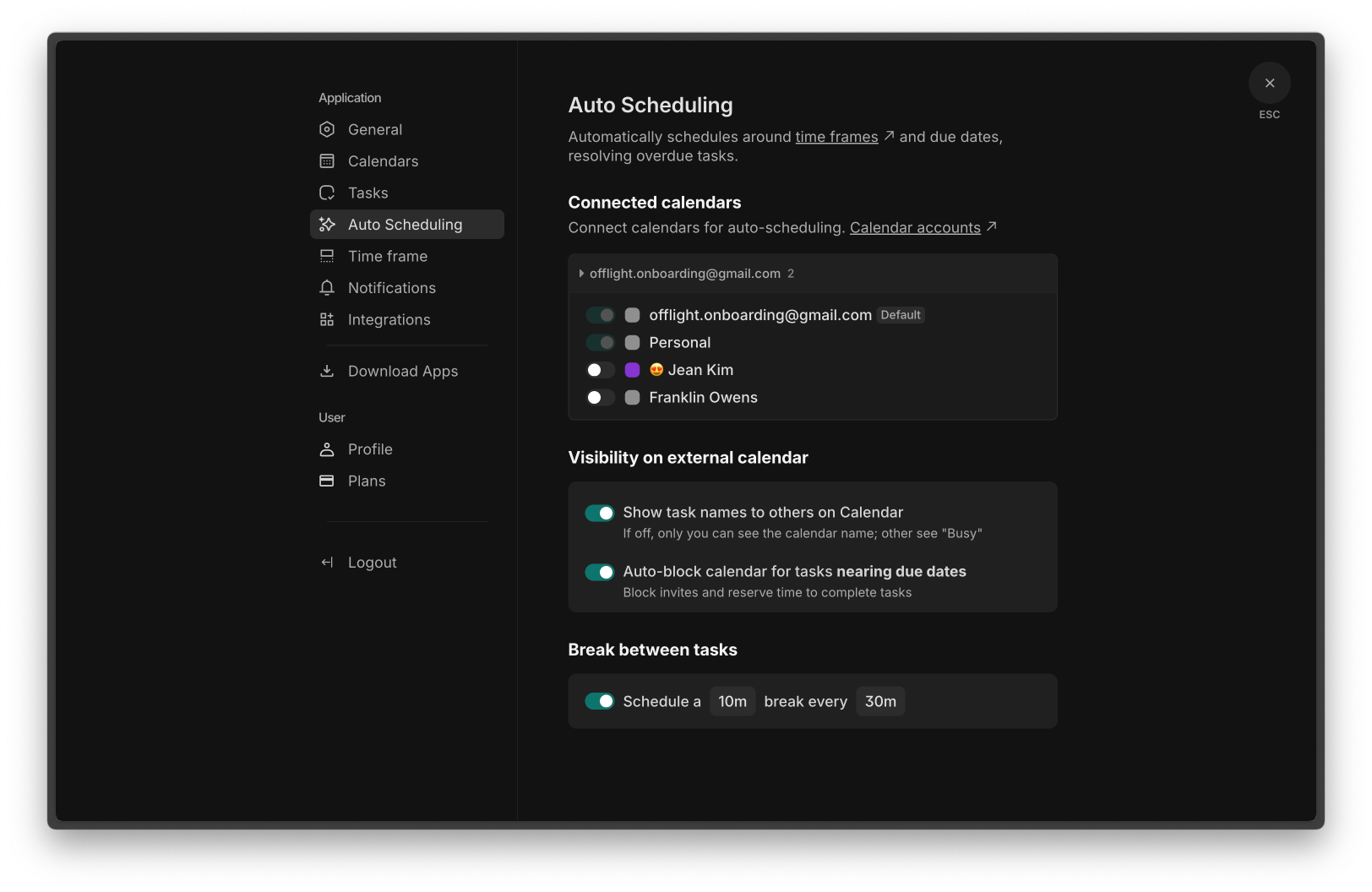Click the Default badge label
Image resolution: width=1372 pixels, height=892 pixels.
(x=901, y=315)
